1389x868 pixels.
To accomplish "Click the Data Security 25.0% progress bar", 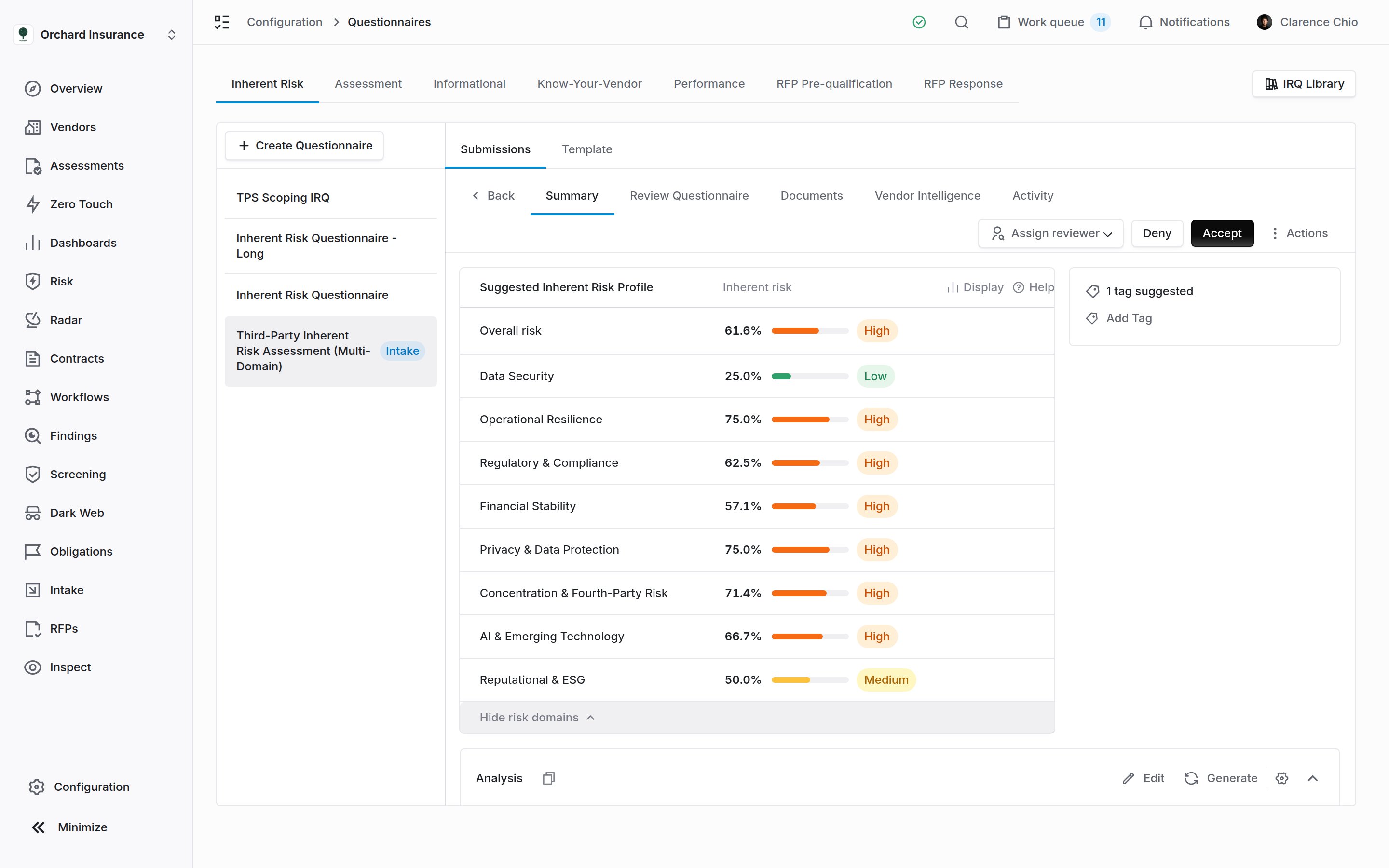I will 809,376.
